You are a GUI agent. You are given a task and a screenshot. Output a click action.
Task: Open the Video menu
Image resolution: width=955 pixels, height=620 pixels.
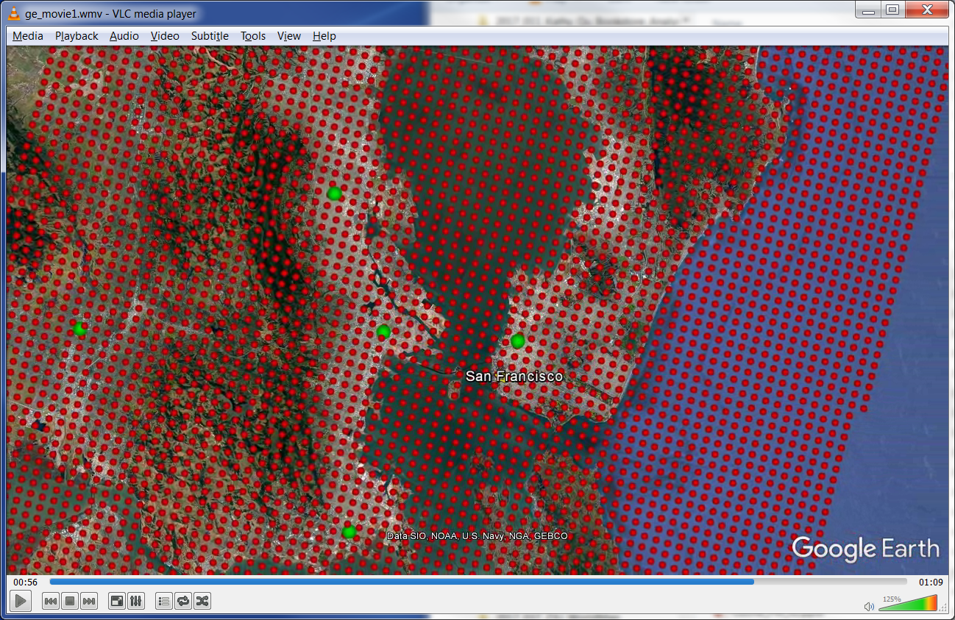[x=165, y=36]
